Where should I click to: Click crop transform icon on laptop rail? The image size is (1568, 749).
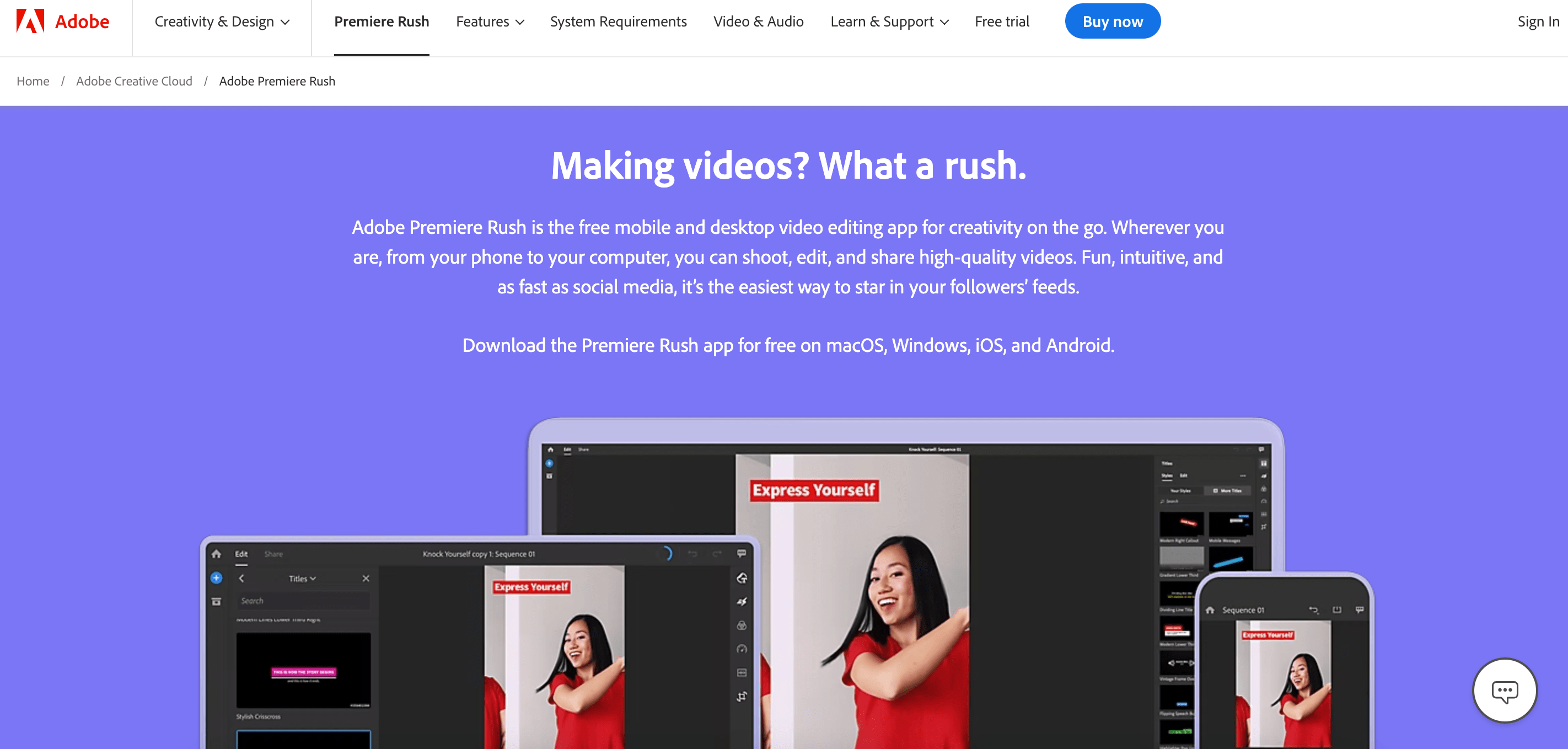1264,527
